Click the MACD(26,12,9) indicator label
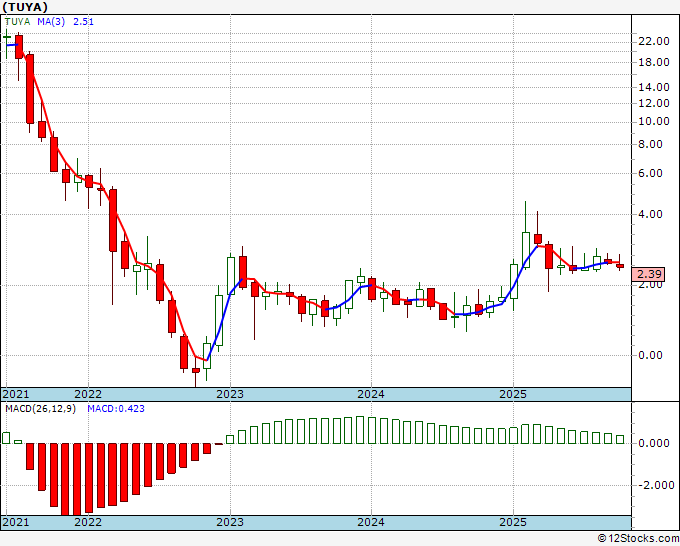The image size is (680, 546). [40, 409]
